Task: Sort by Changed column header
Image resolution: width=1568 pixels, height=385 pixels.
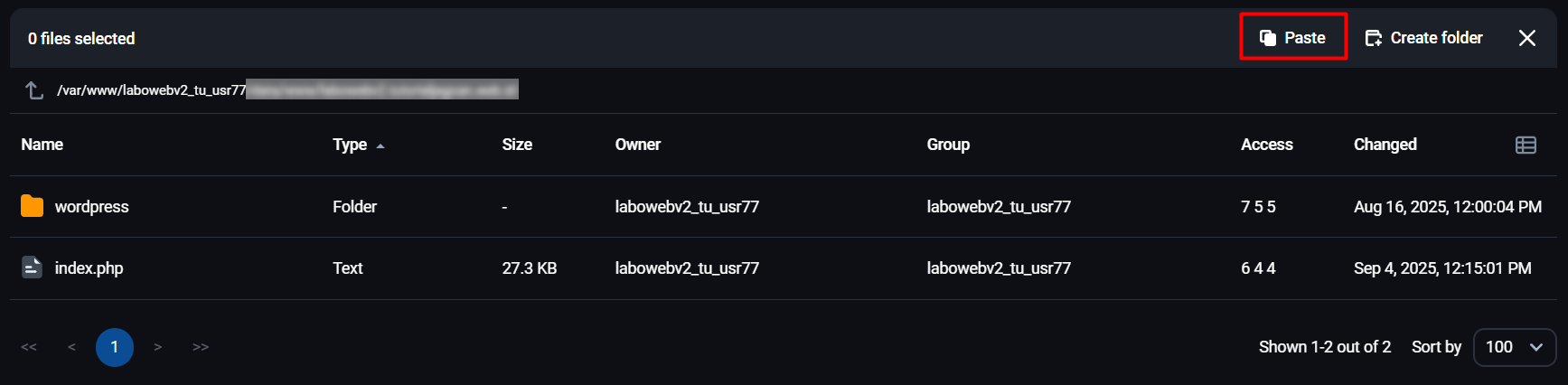Action: pyautogui.click(x=1385, y=145)
